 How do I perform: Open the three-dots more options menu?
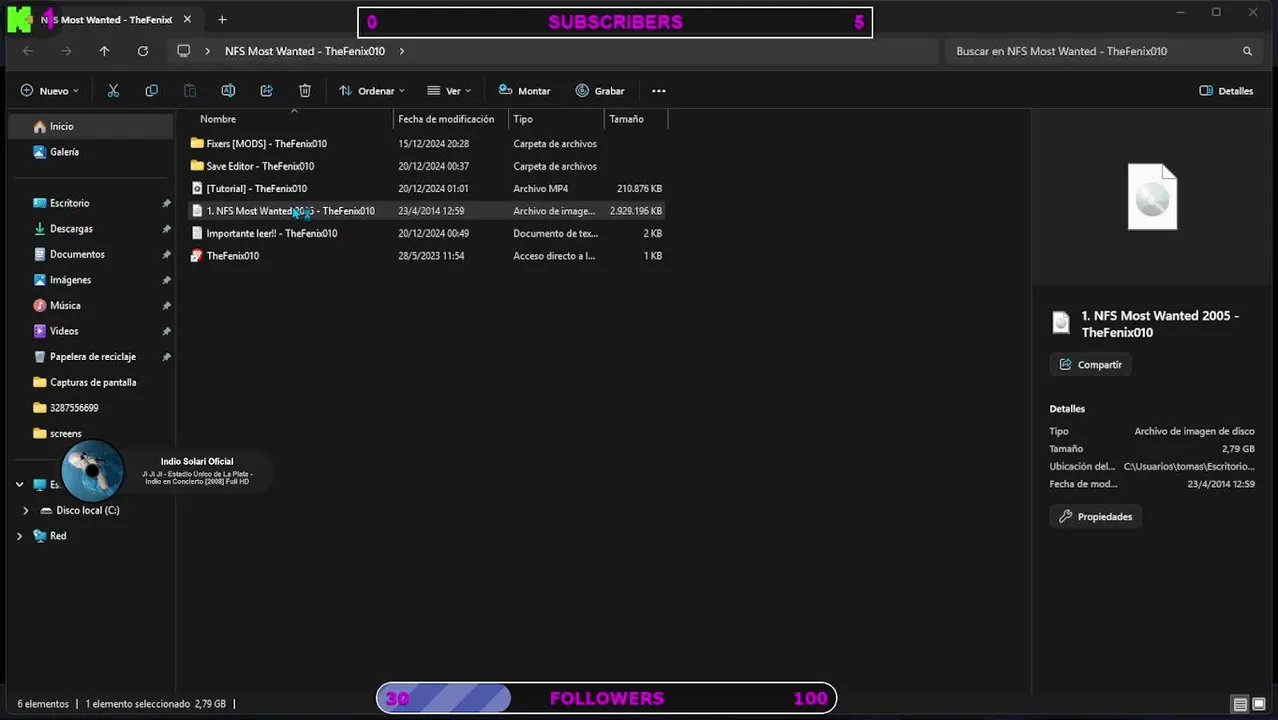click(659, 91)
